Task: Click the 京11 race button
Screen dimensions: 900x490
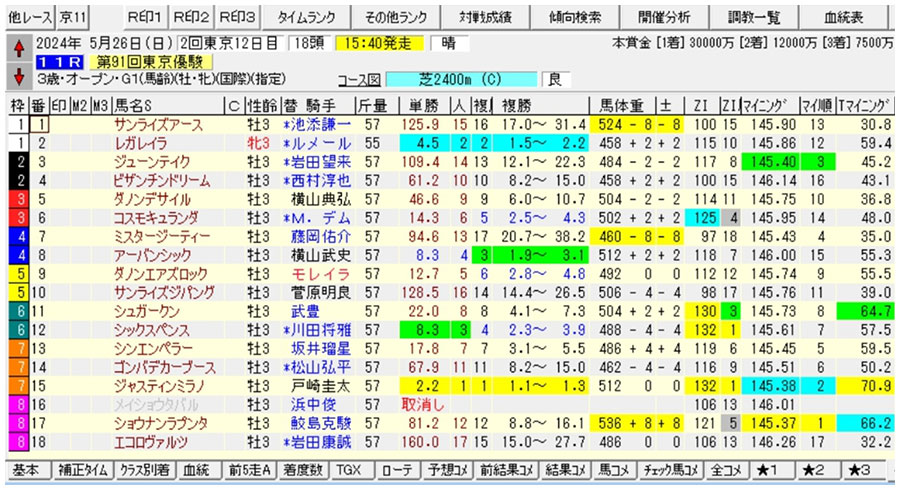Action: pos(72,17)
